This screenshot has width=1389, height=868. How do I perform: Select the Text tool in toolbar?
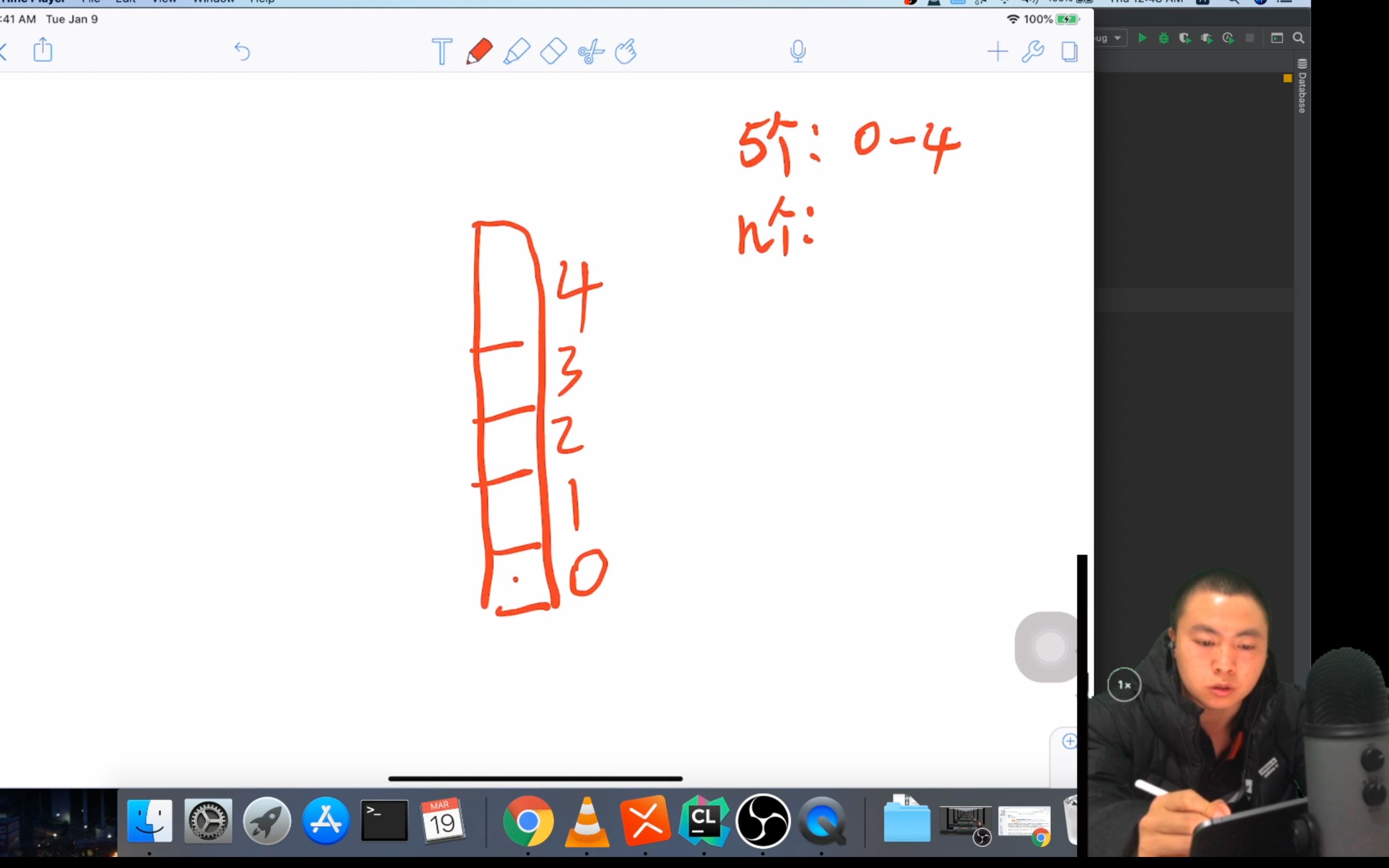(441, 51)
